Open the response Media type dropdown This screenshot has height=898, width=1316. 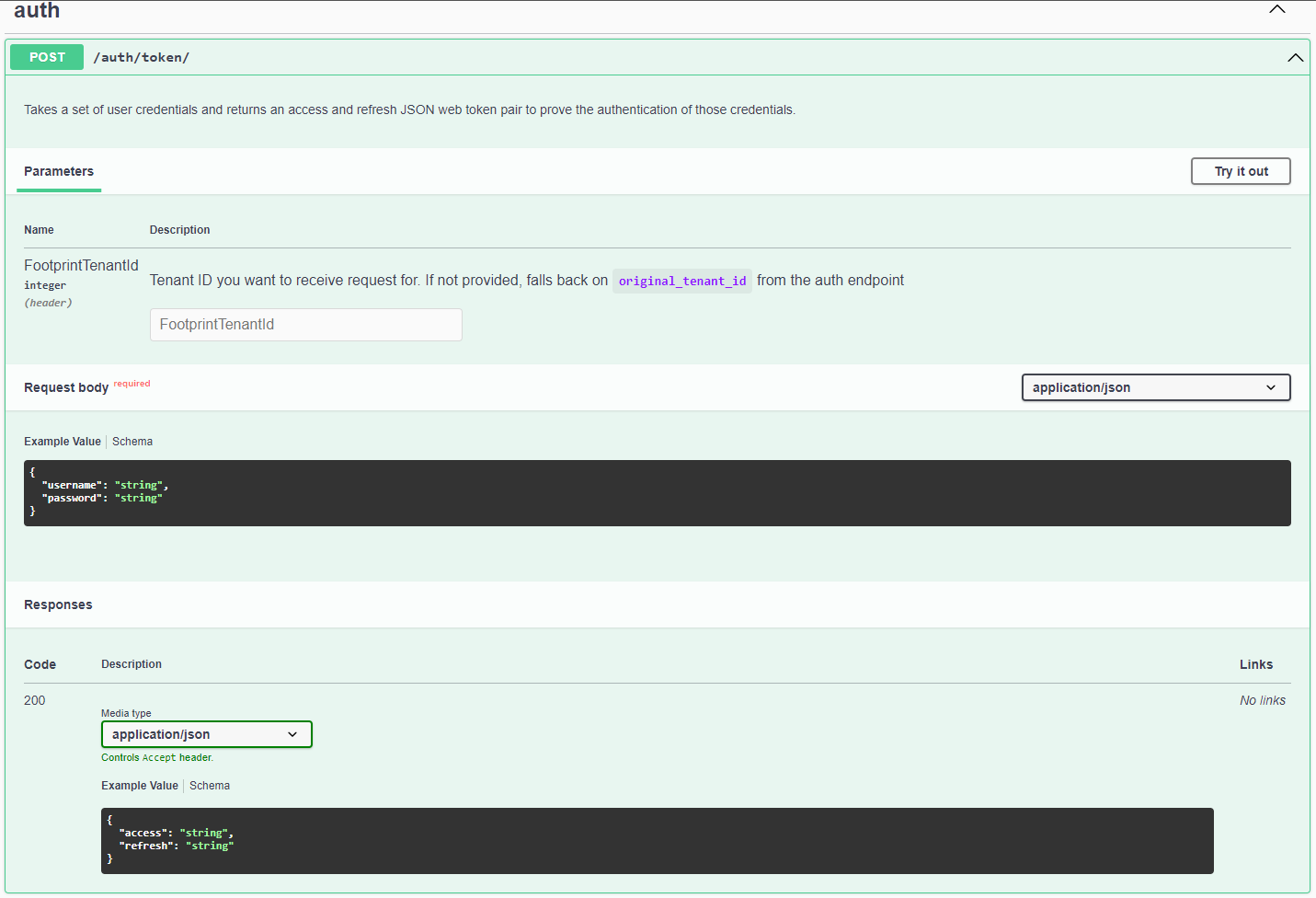pyautogui.click(x=206, y=734)
